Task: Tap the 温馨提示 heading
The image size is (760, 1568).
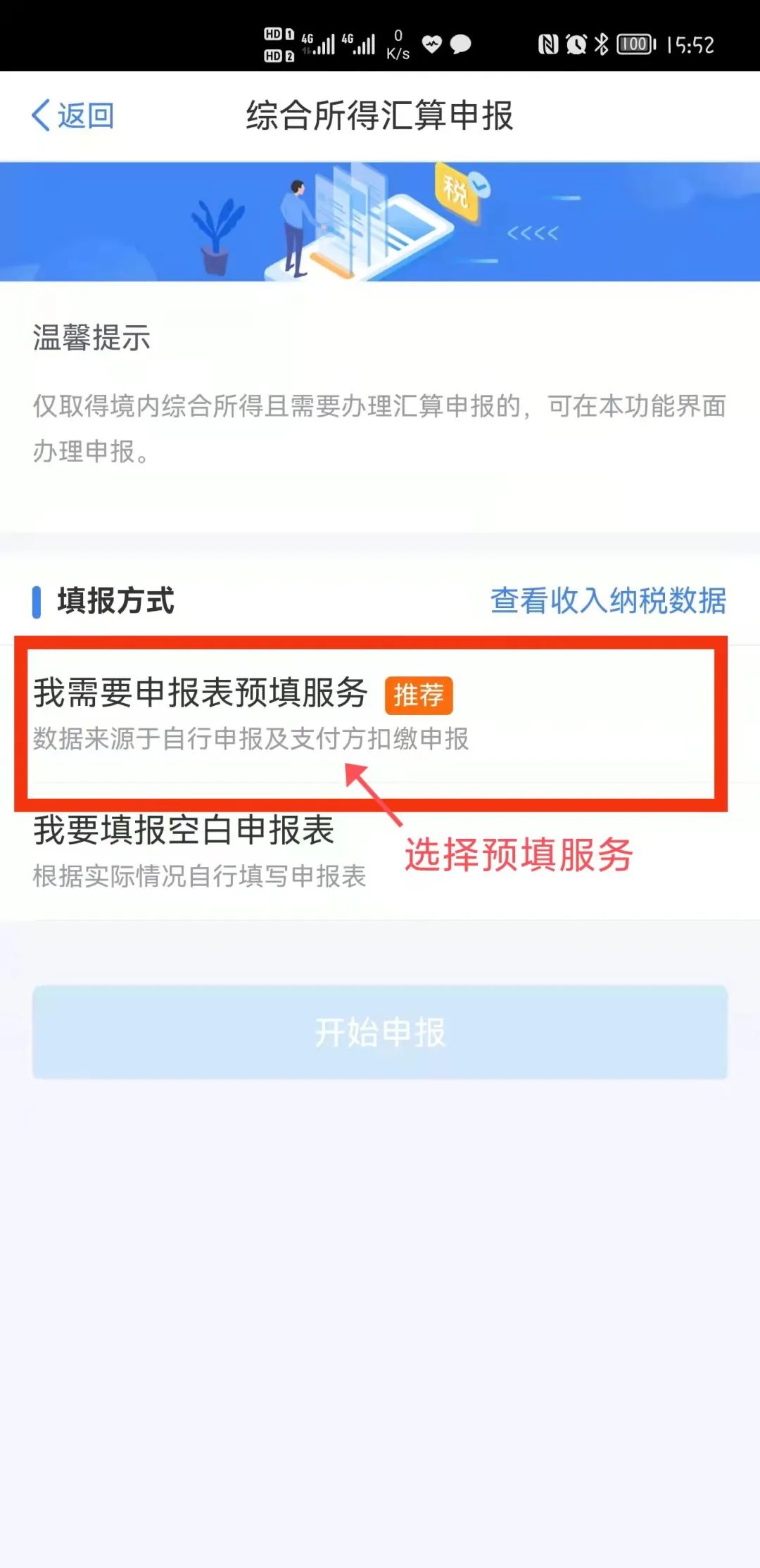Action: point(91,338)
